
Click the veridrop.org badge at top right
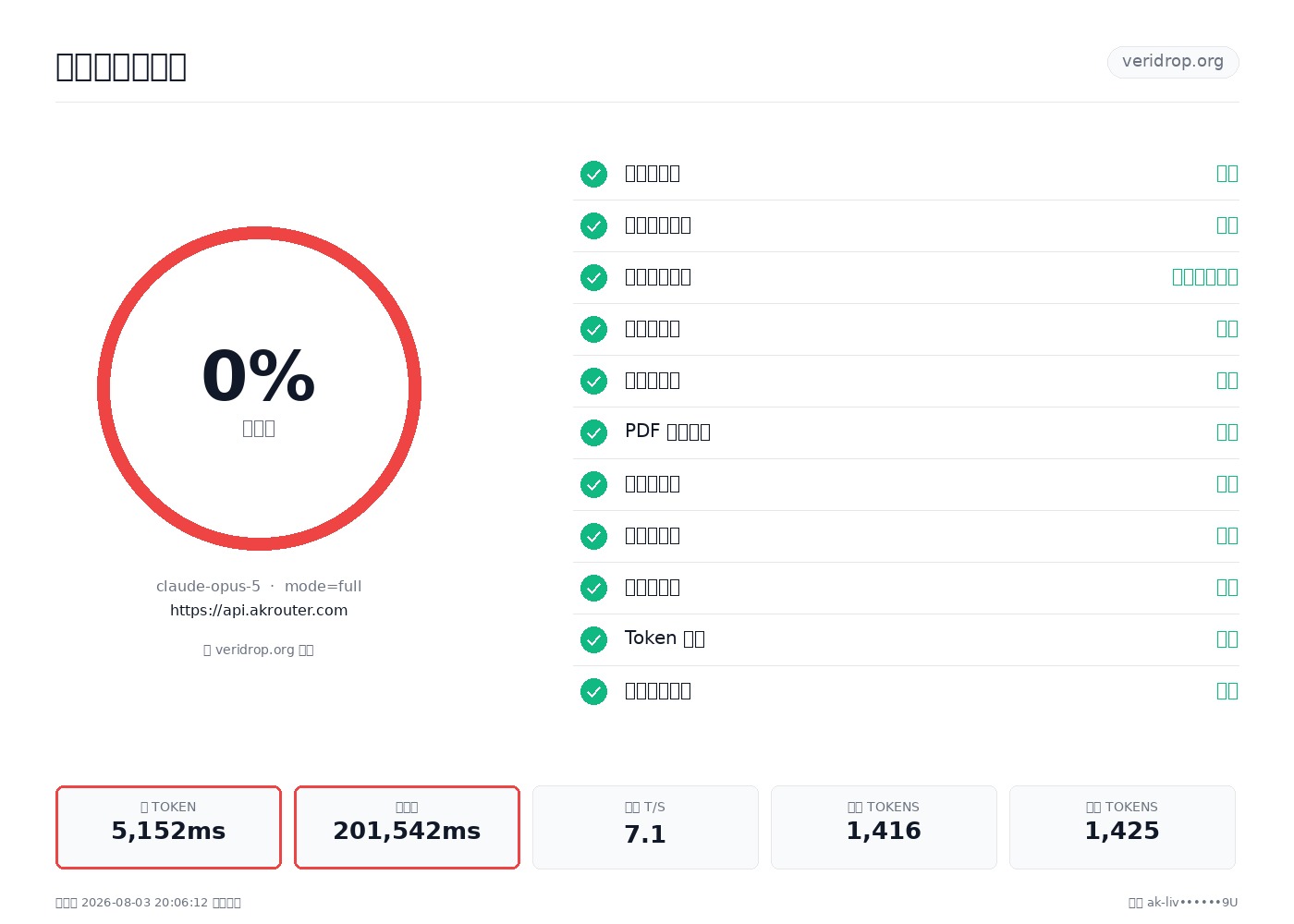point(1173,62)
